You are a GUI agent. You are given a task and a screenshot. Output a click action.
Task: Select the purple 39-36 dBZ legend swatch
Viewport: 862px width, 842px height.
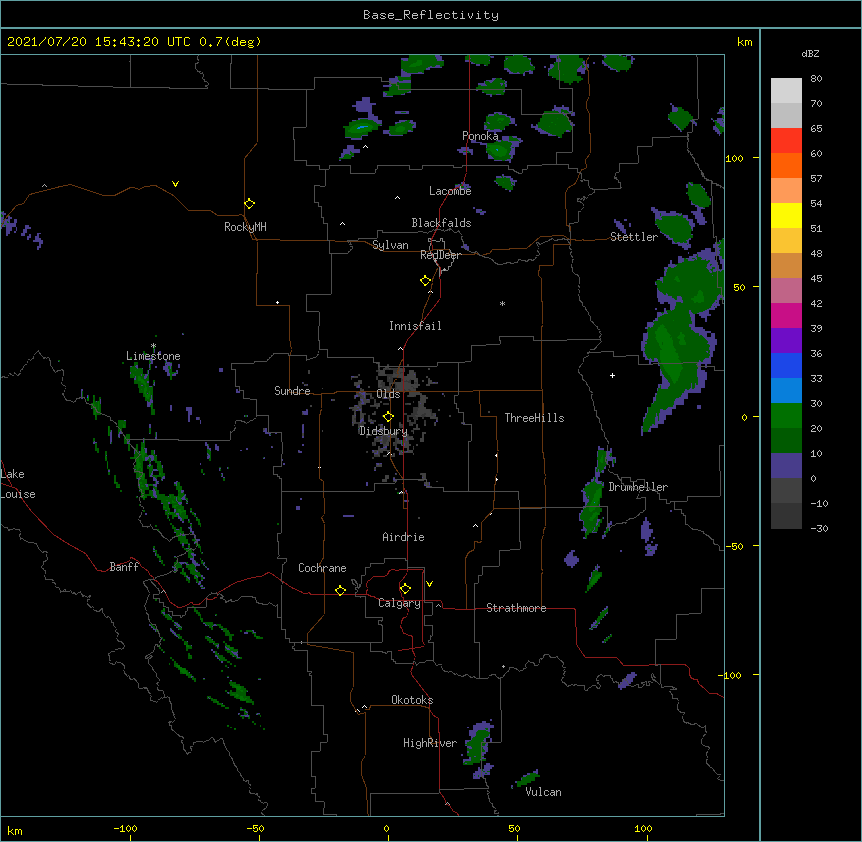coord(786,341)
